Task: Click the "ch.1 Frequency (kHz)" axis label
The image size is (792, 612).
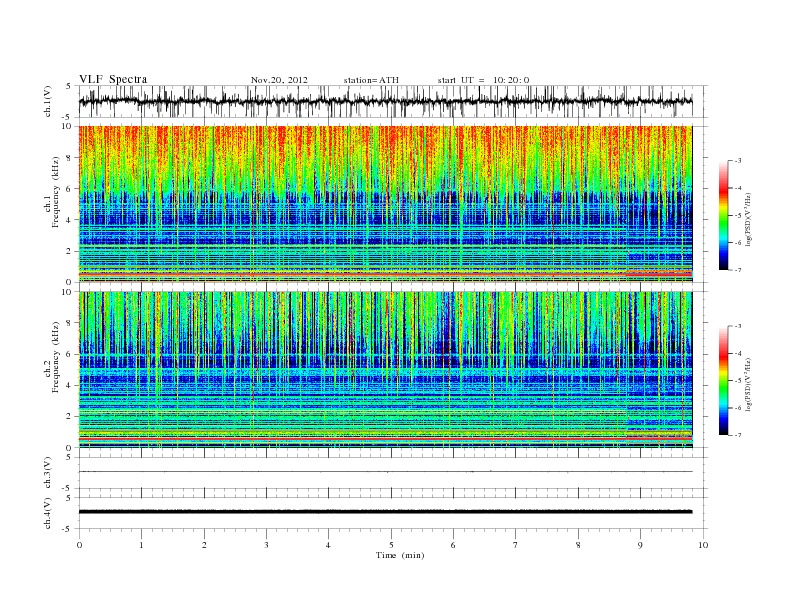Action: click(52, 192)
